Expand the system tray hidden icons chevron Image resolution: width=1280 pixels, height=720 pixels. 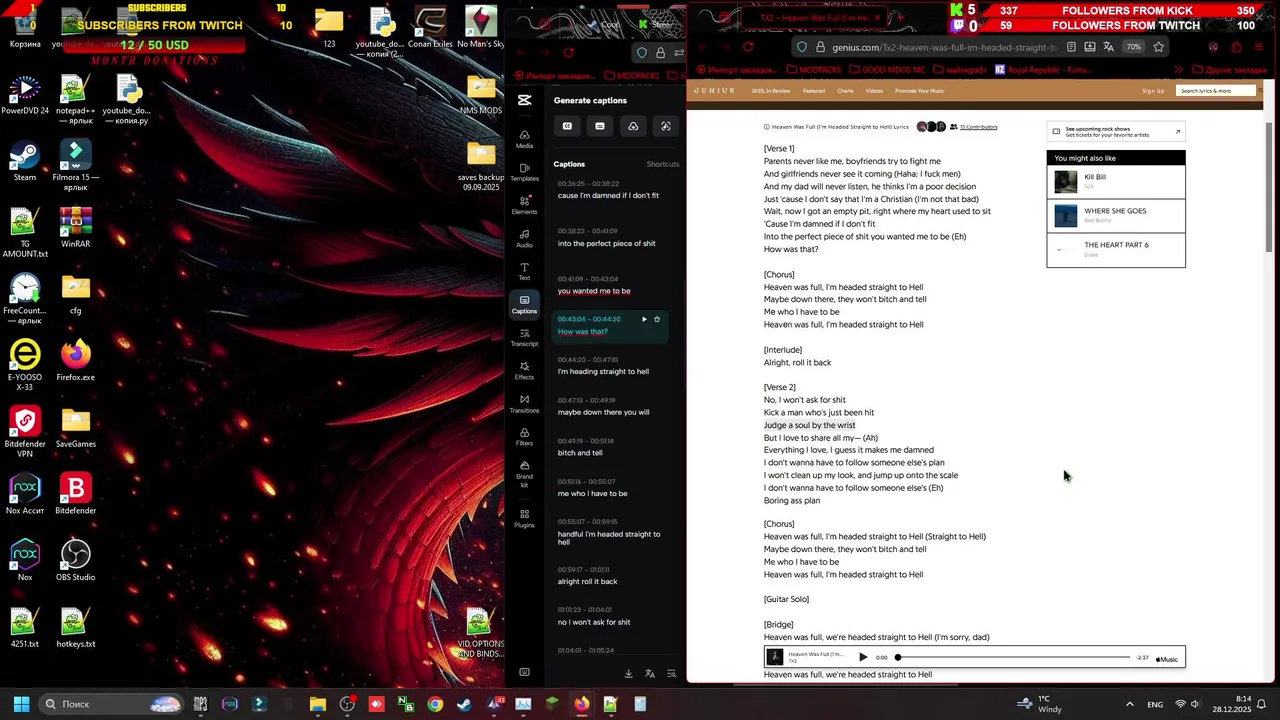click(1130, 704)
